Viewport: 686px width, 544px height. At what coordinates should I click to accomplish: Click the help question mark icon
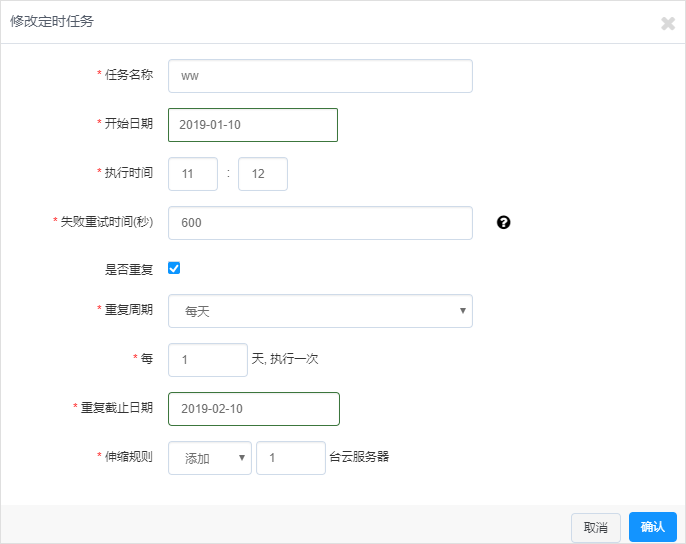coord(504,223)
